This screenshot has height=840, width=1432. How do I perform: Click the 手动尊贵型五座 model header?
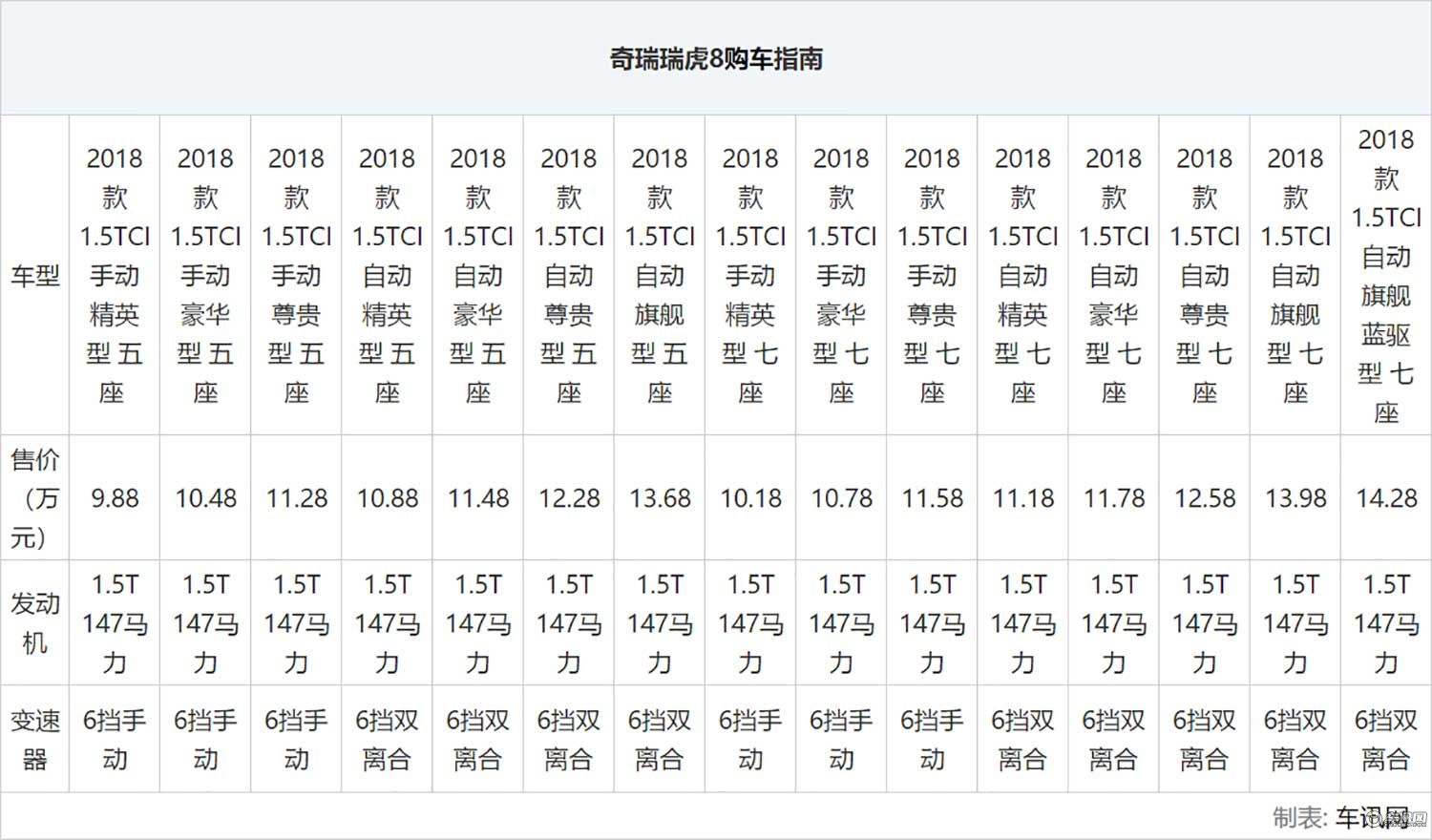coord(296,275)
